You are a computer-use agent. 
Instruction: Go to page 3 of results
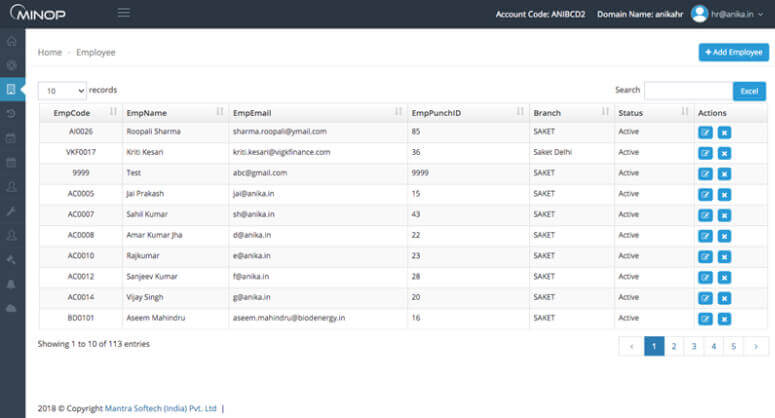[694, 346]
